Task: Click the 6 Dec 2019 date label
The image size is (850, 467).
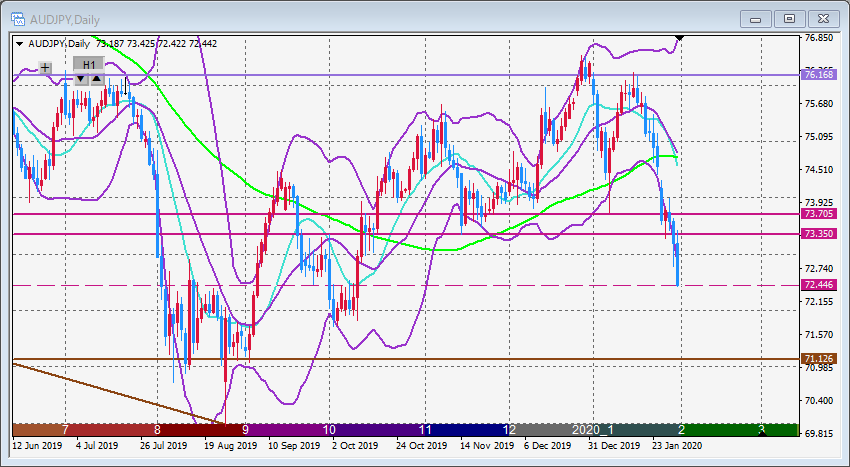Action: tap(548, 446)
